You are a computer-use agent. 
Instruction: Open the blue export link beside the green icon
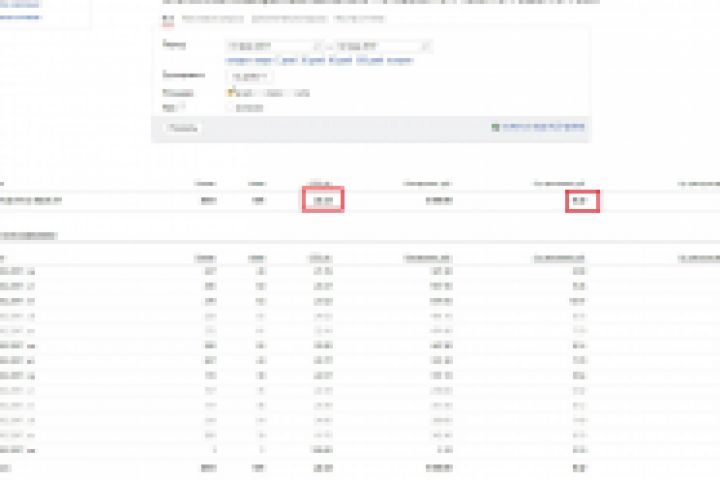point(543,127)
